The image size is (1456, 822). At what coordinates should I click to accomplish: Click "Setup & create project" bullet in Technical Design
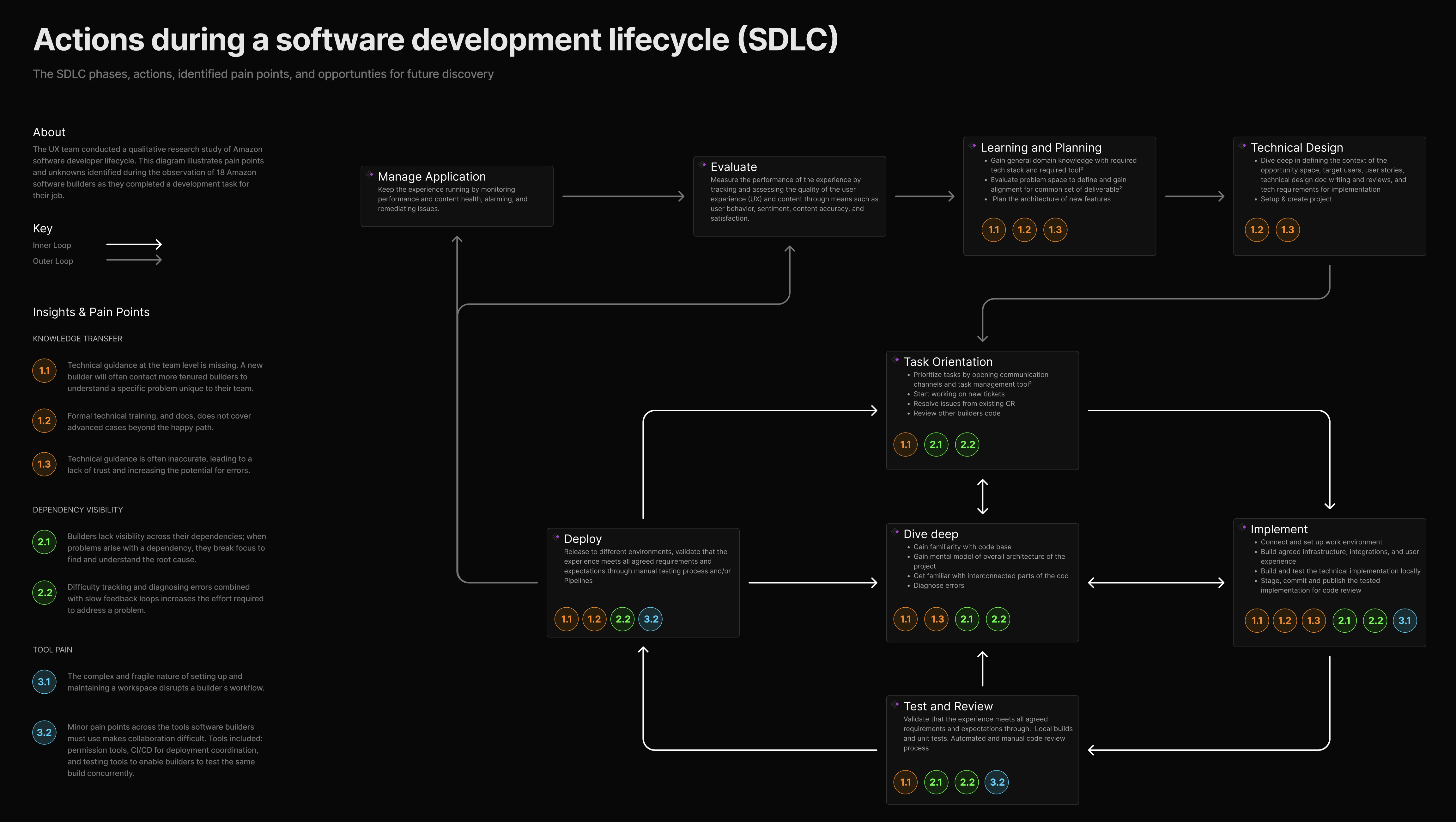[x=1296, y=199]
